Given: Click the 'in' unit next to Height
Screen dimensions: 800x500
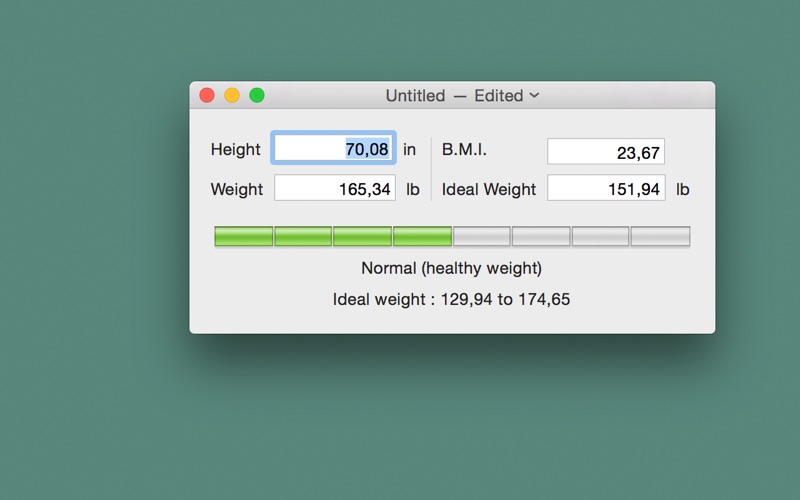Looking at the screenshot, I should [x=409, y=149].
